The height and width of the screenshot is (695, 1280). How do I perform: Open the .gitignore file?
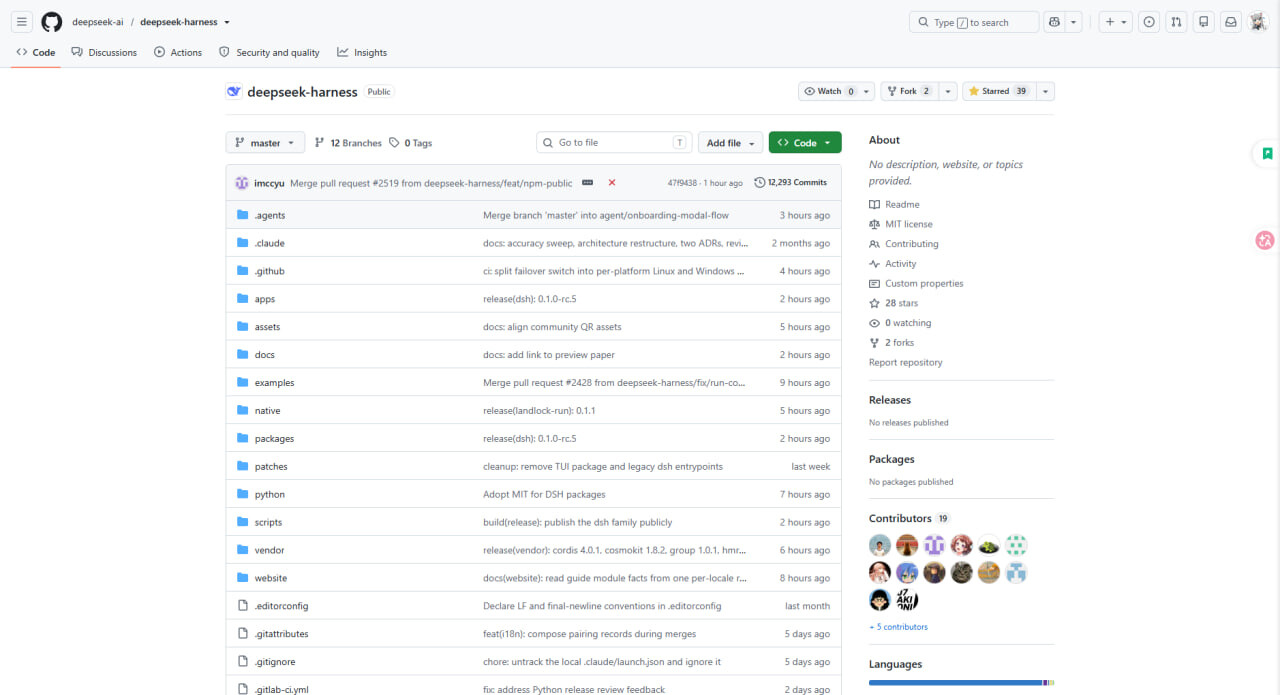coord(275,662)
